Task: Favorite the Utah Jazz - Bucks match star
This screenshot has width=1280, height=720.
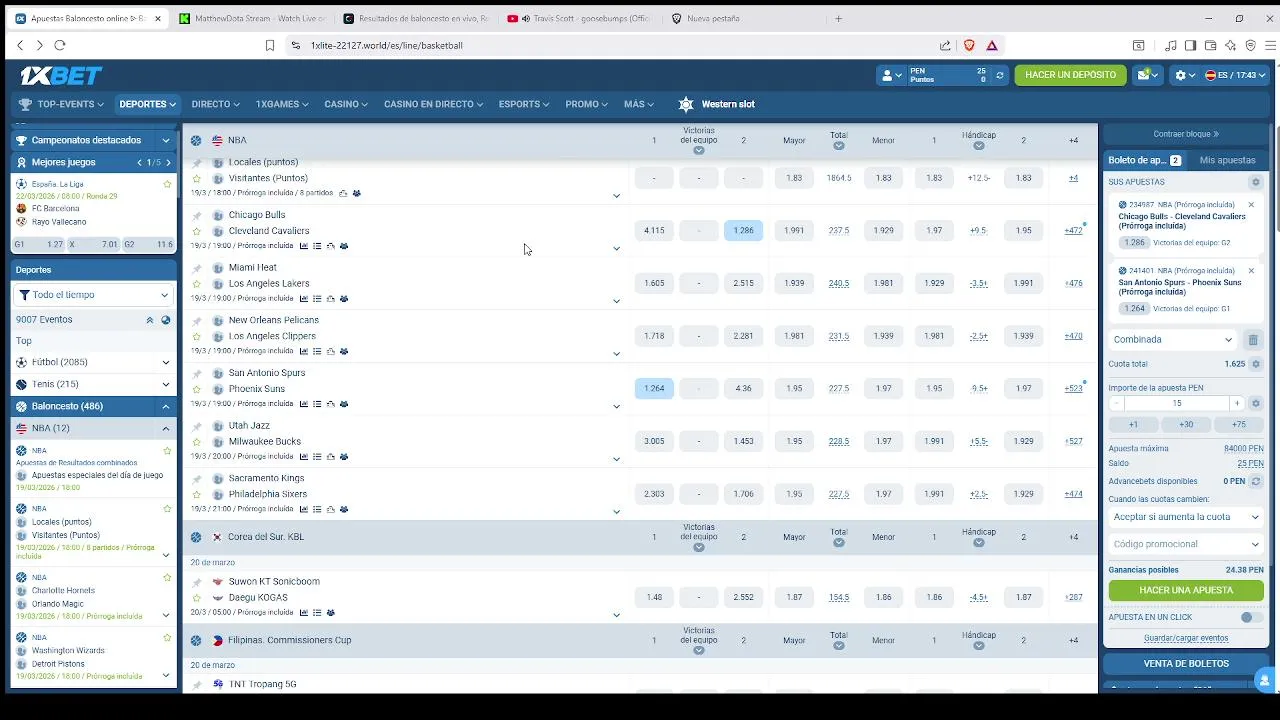Action: click(x=197, y=442)
